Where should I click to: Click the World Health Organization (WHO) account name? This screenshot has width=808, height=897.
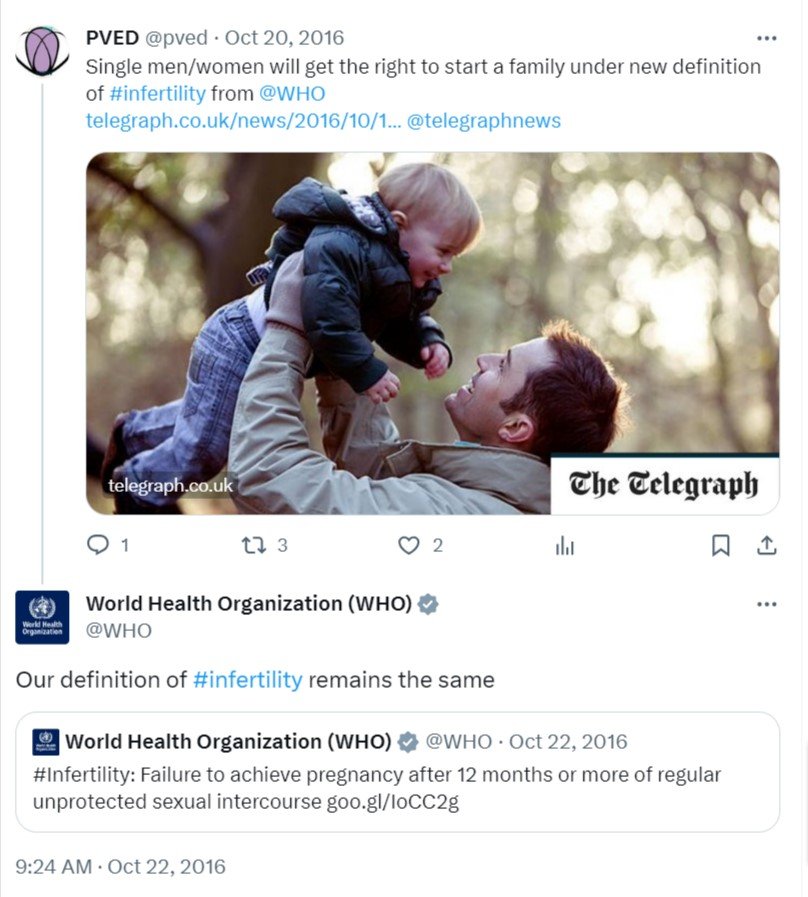pyautogui.click(x=249, y=604)
